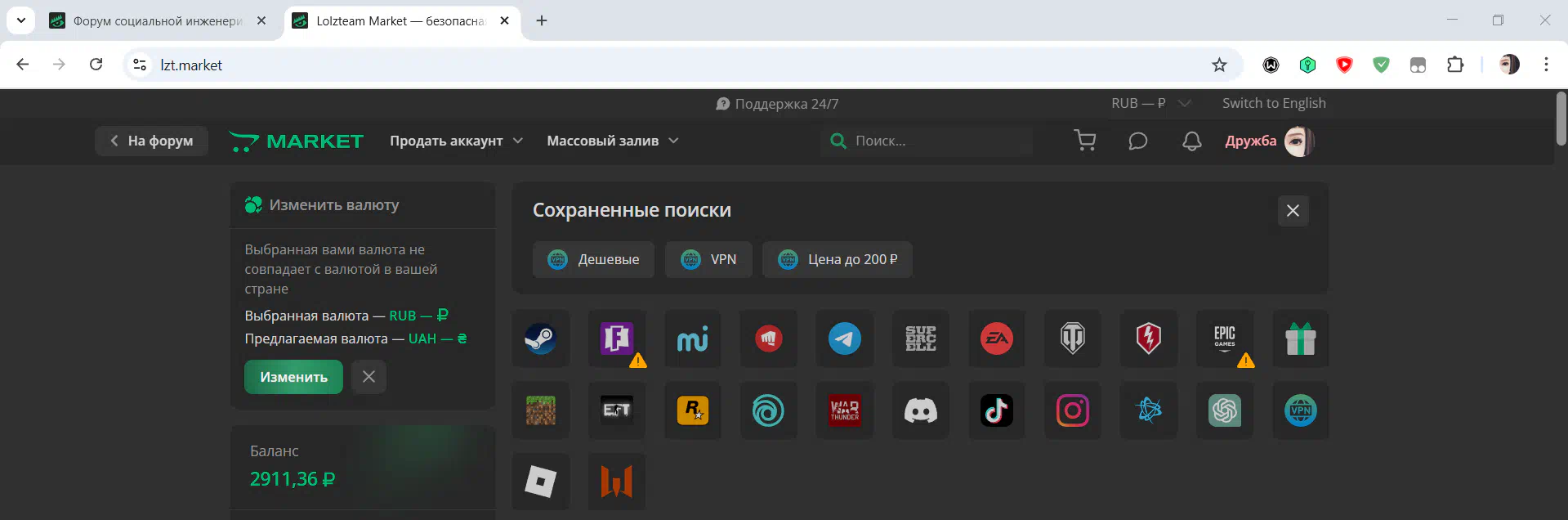The image size is (1568, 520).
Task: Open the saved search Цена до 200 ₽
Action: [838, 259]
